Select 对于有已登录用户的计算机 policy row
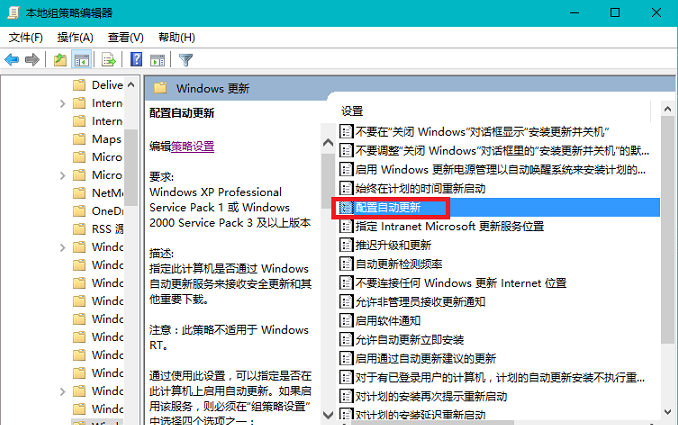 point(500,378)
